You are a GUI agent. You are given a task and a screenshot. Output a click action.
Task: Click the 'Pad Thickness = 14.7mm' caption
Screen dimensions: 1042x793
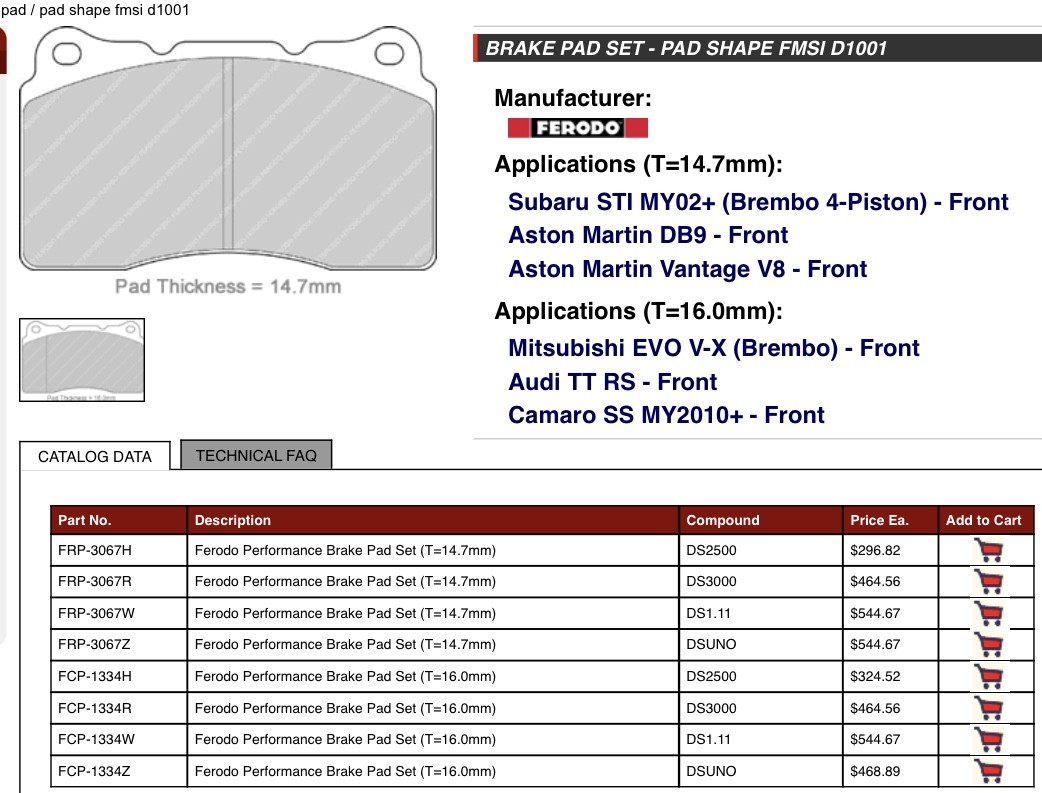228,286
